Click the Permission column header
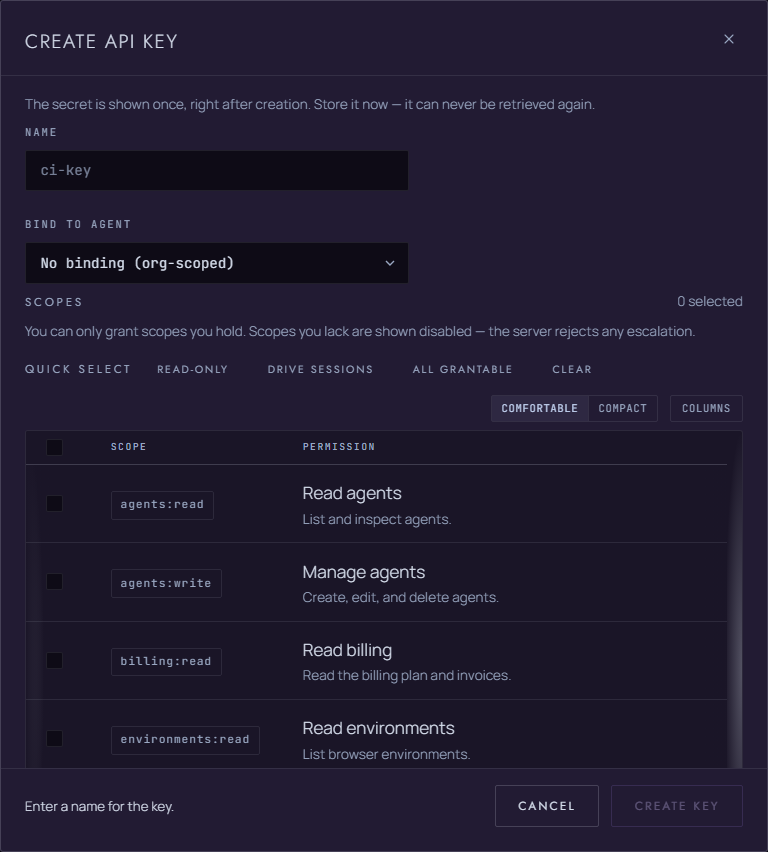Screen dimensions: 768x852 339,447
